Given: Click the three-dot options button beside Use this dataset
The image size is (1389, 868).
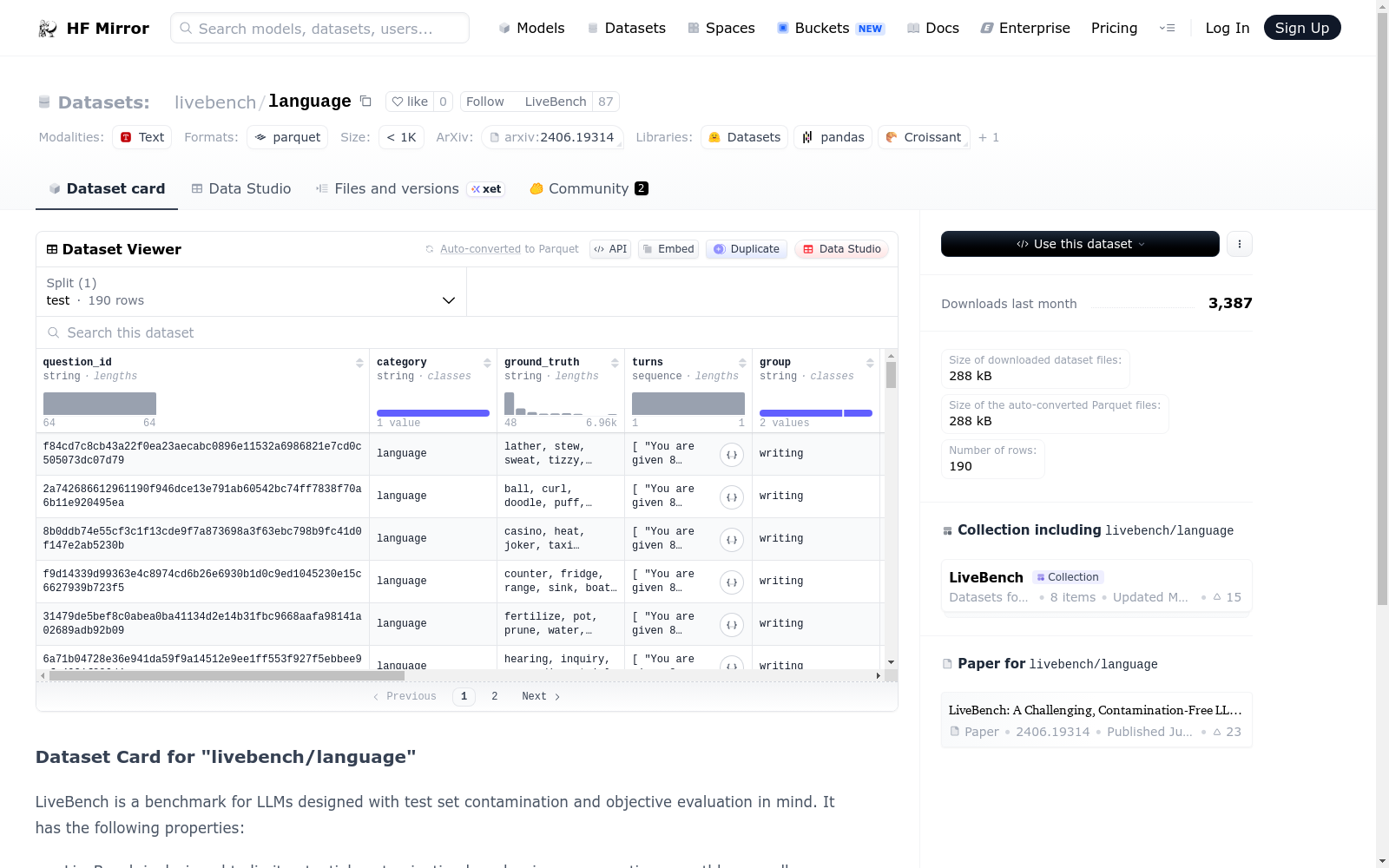Looking at the screenshot, I should coord(1240,244).
